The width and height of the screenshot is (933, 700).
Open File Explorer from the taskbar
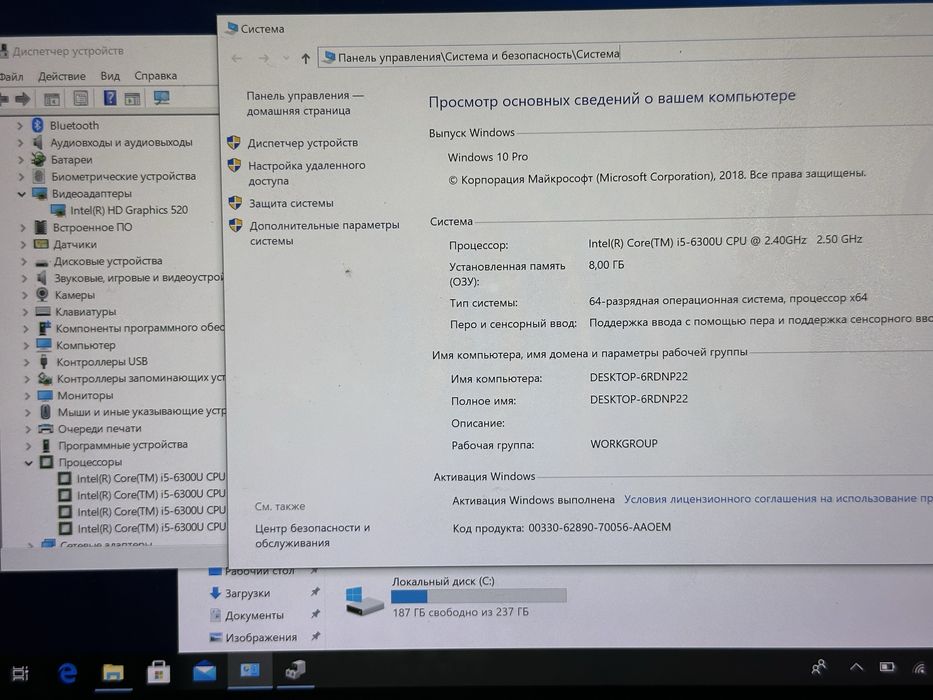(x=112, y=673)
